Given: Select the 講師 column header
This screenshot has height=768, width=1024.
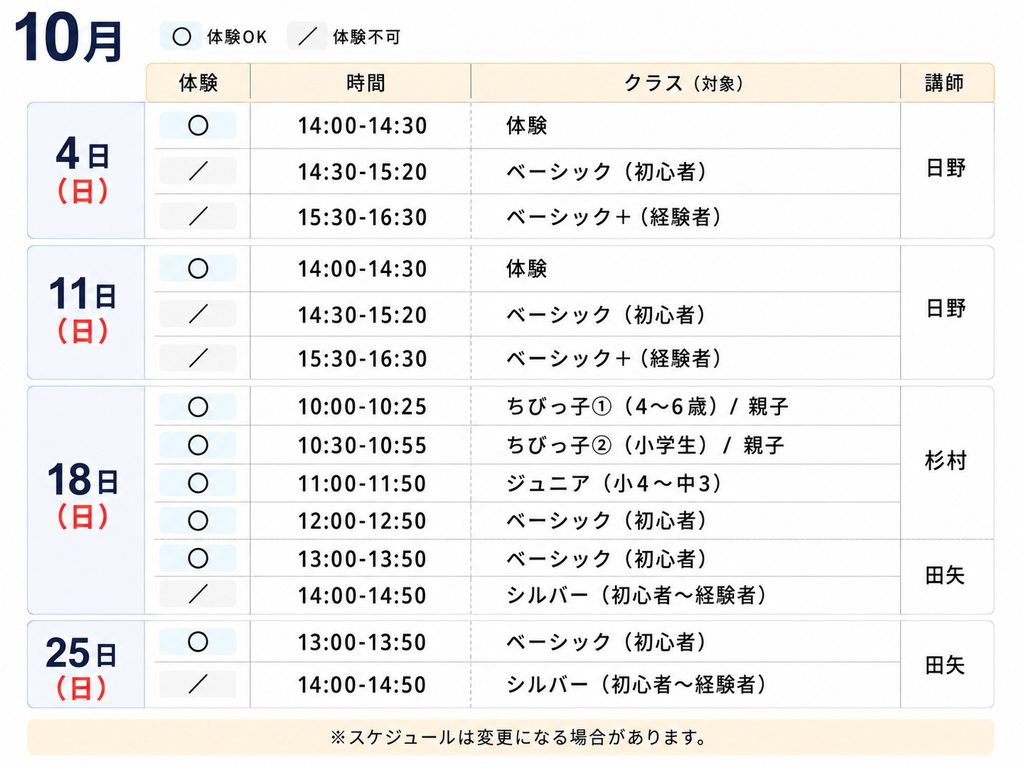Looking at the screenshot, I should pos(947,83).
